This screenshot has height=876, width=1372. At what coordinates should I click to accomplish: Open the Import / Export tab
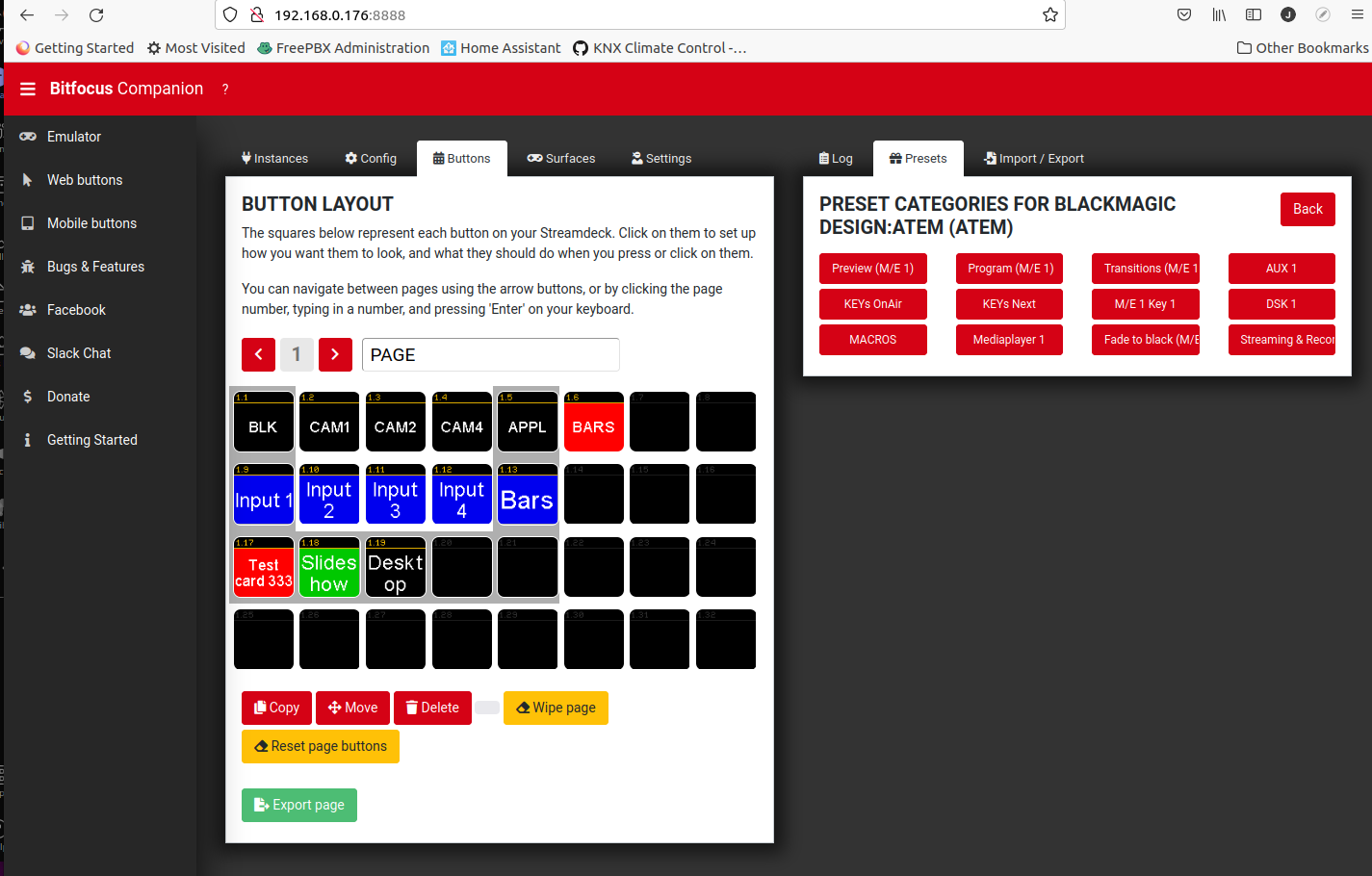coord(1034,159)
